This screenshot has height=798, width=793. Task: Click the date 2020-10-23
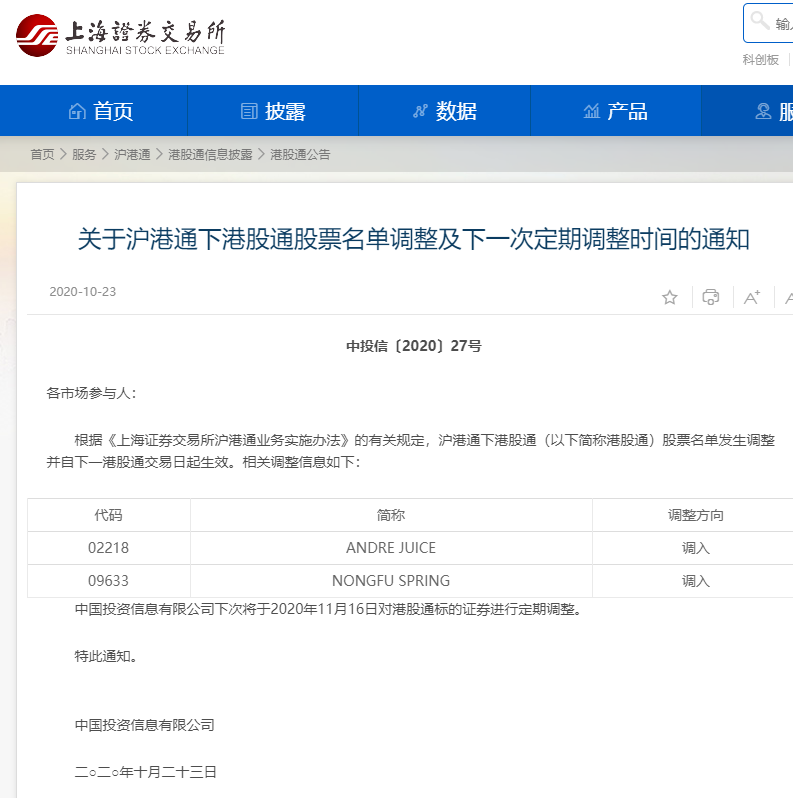tap(82, 292)
